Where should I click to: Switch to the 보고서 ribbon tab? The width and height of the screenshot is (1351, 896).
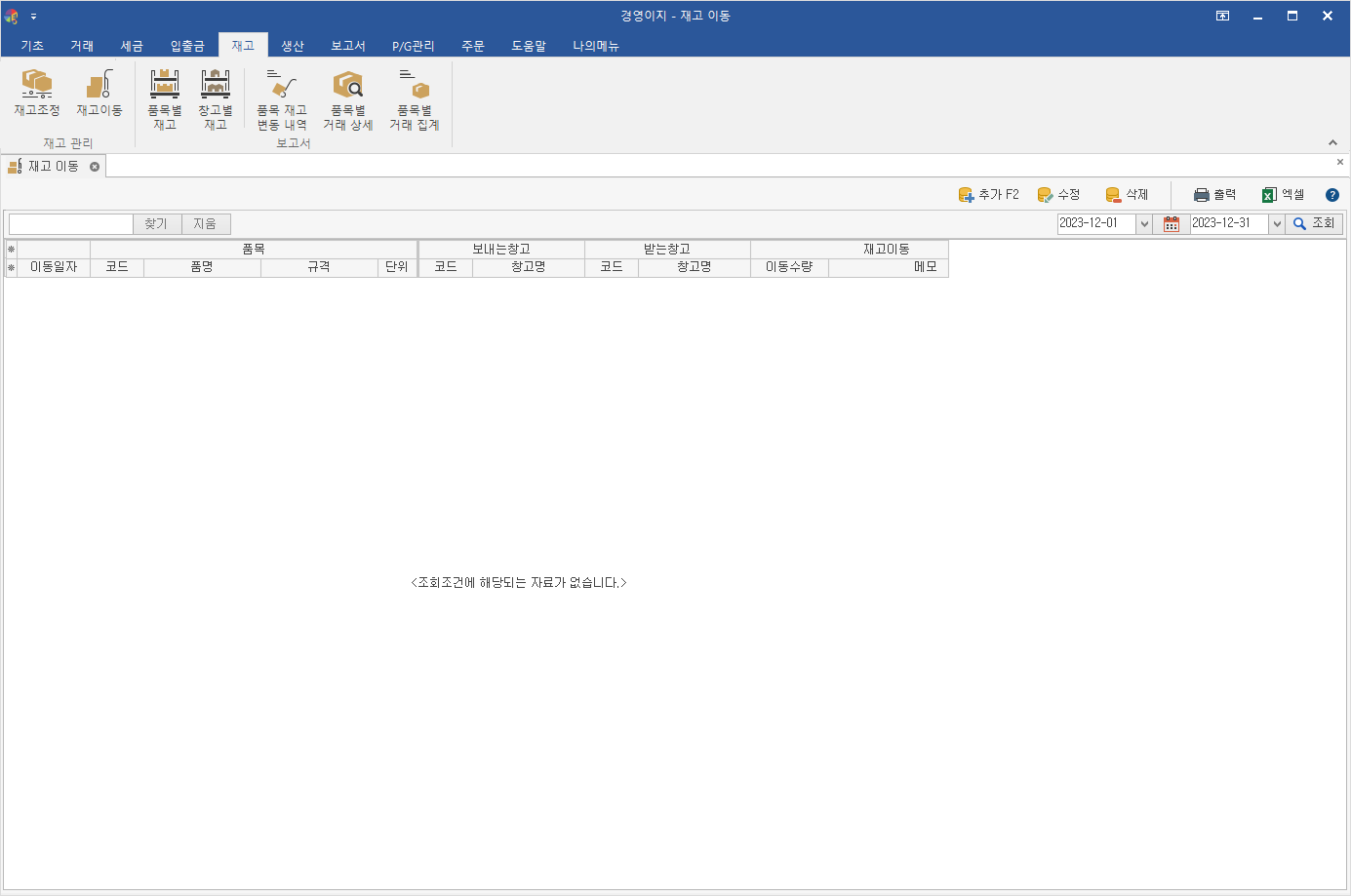pos(348,46)
